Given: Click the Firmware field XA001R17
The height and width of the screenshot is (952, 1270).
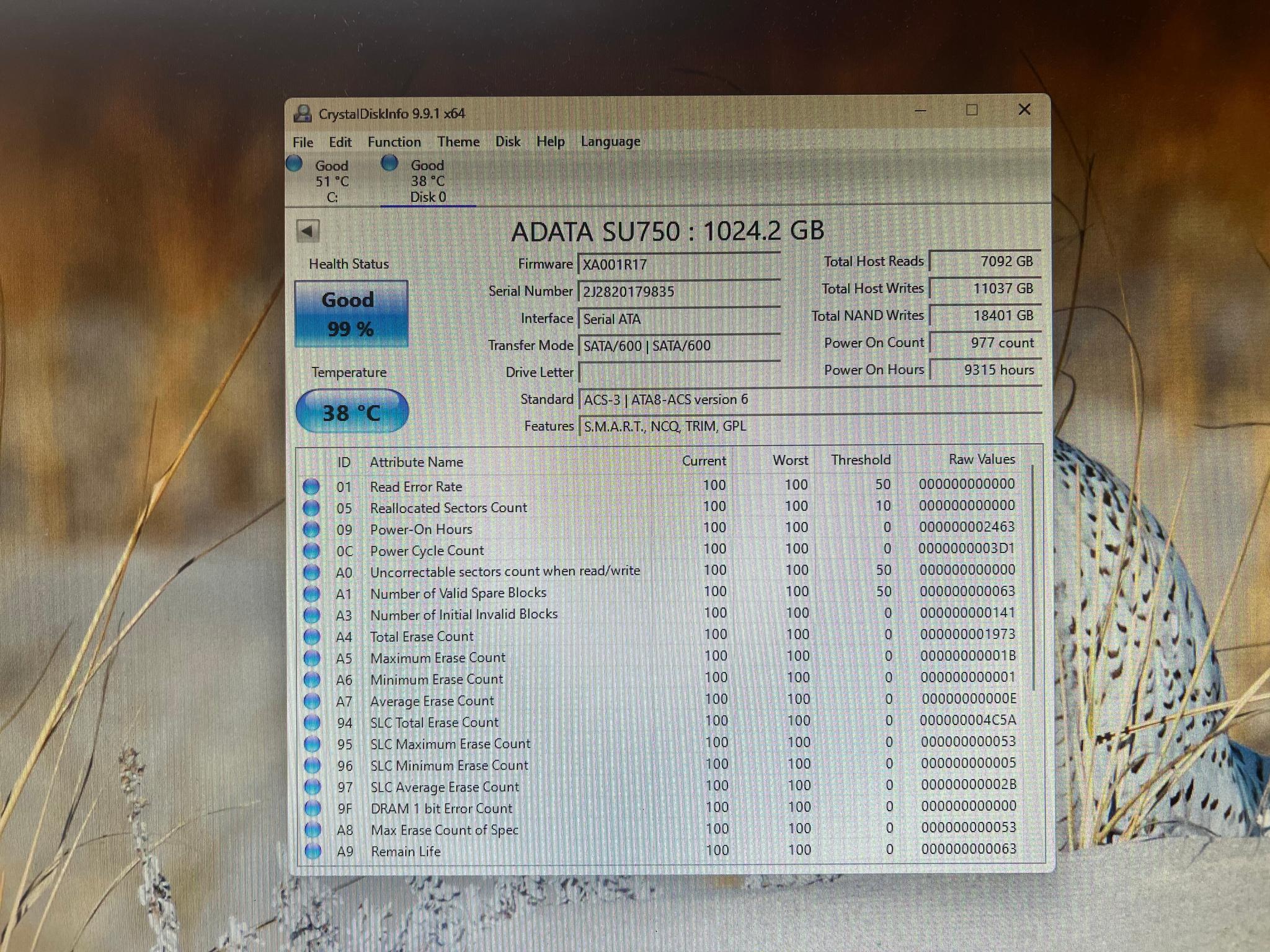Looking at the screenshot, I should point(679,264).
